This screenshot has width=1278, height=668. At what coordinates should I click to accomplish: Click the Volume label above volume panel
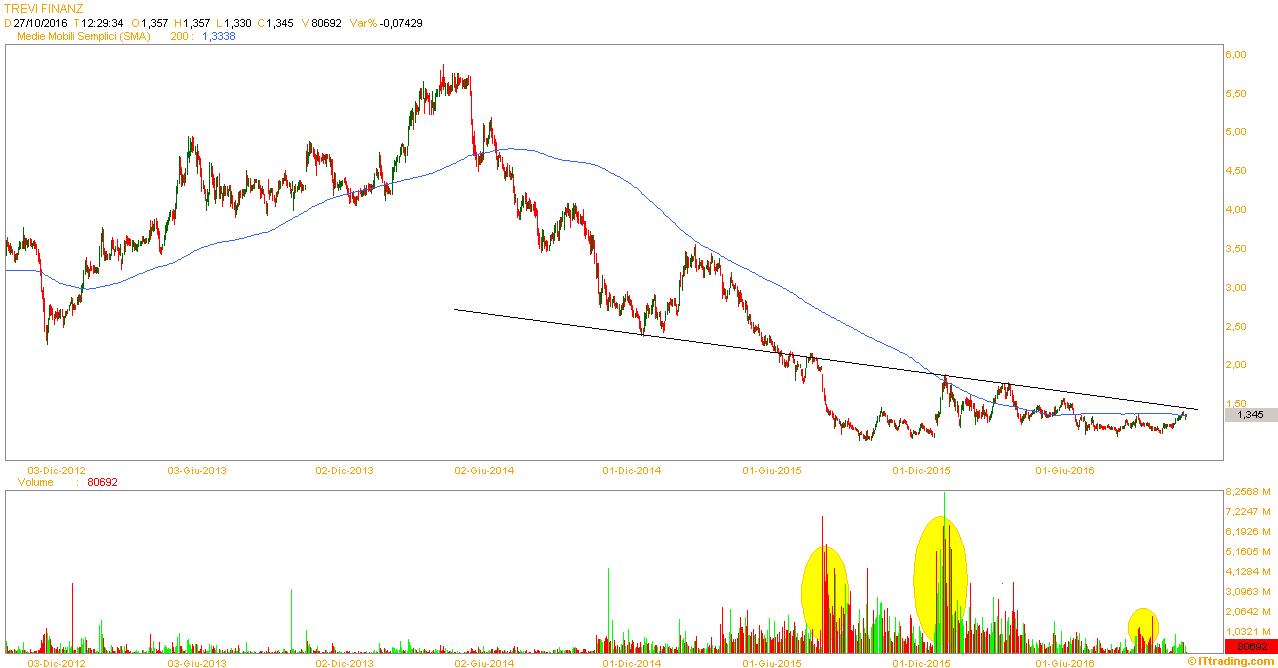[35, 482]
